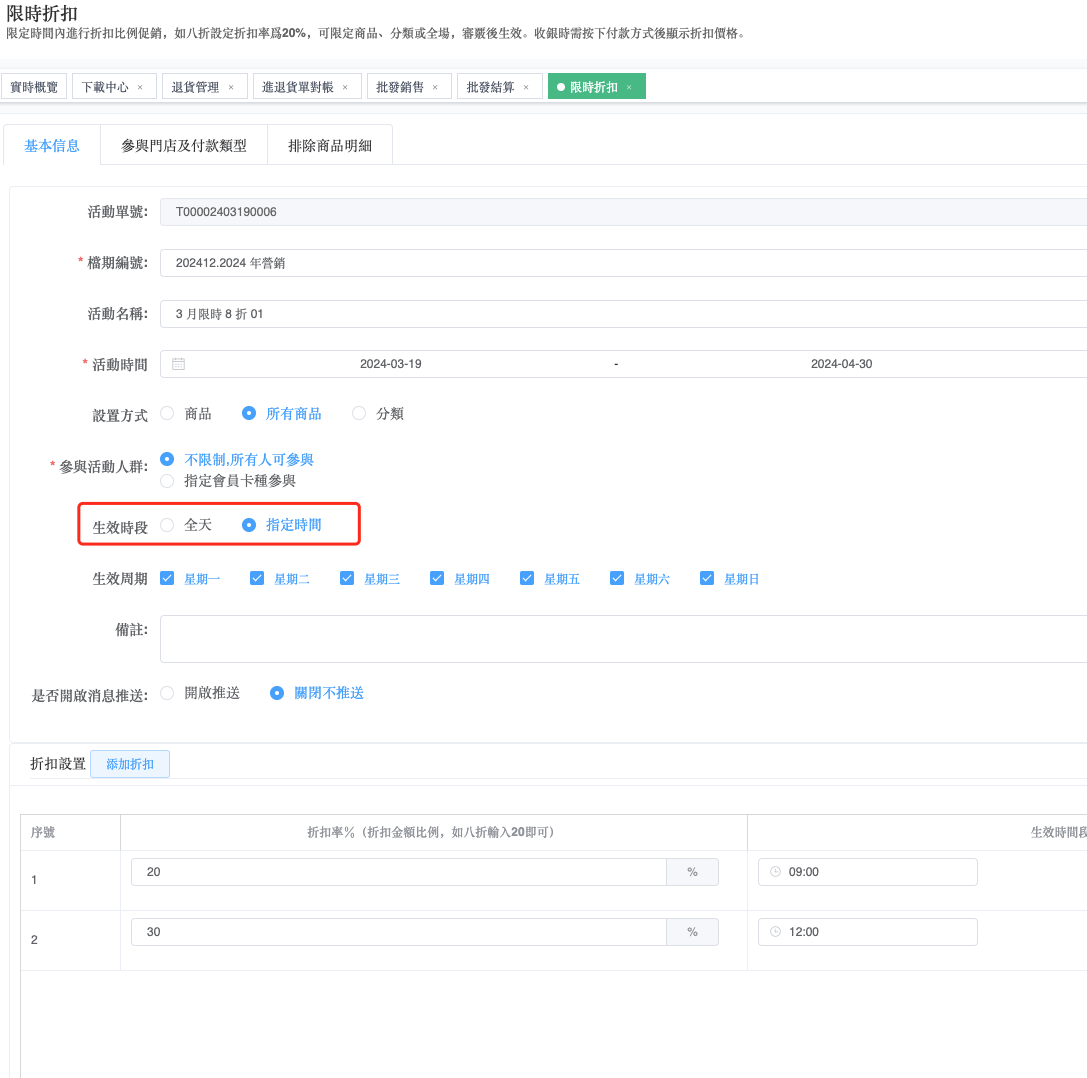Click end date 2024-04-30
Screen dimensions: 1087x1078
pyautogui.click(x=842, y=364)
